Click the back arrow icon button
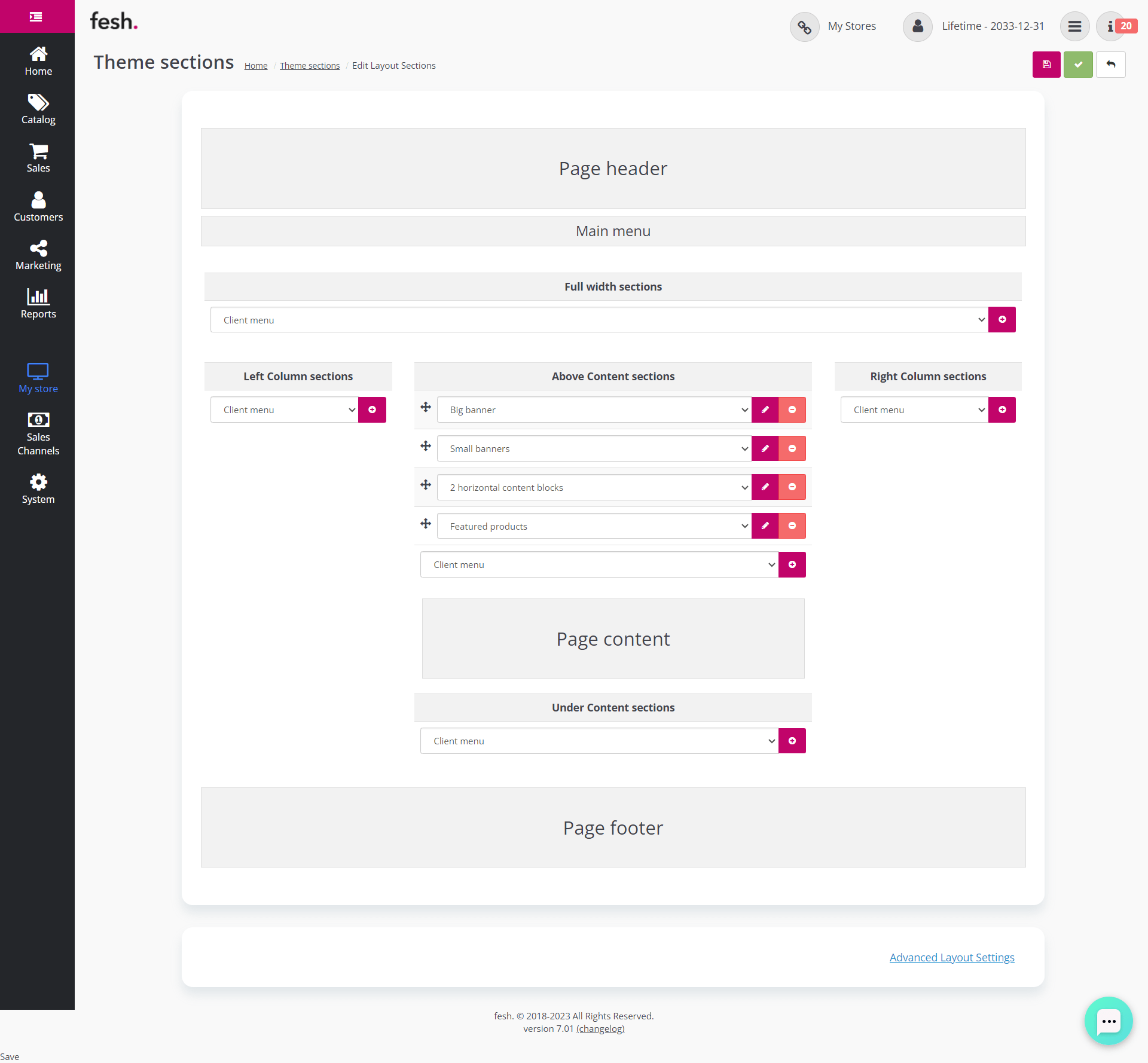Screen dimensions: 1148x1063 1110,65
